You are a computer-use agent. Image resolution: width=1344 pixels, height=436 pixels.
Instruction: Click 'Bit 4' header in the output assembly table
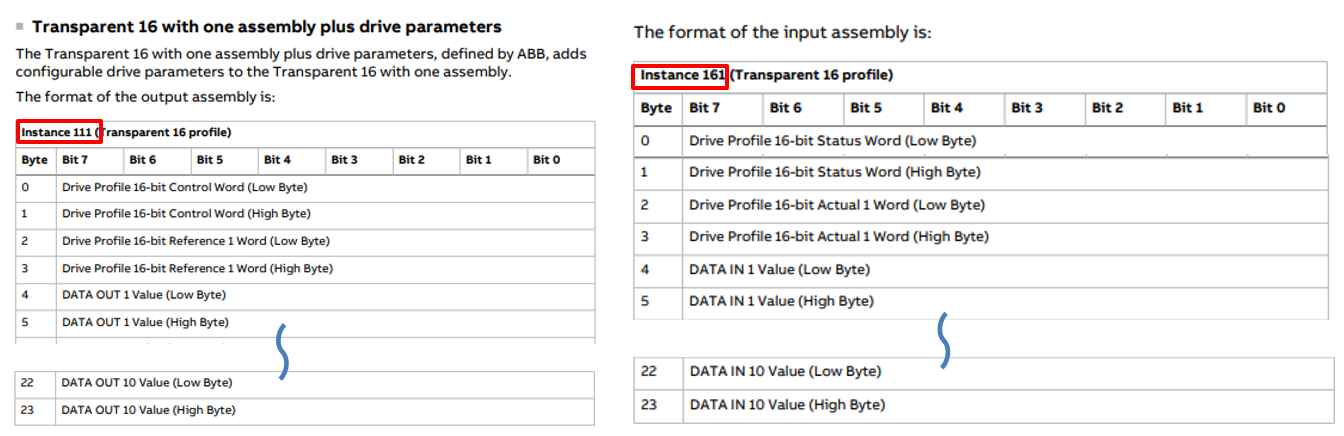[x=277, y=160]
